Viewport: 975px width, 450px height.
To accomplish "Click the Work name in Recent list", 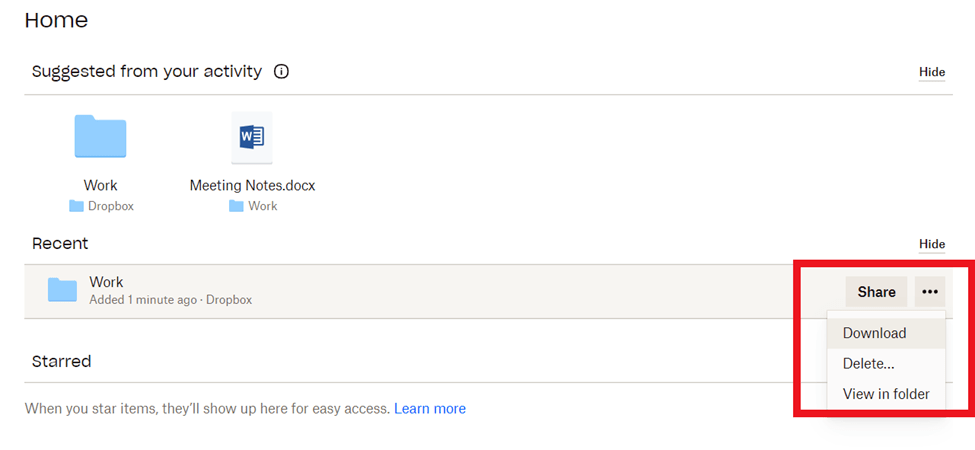I will coord(106,282).
